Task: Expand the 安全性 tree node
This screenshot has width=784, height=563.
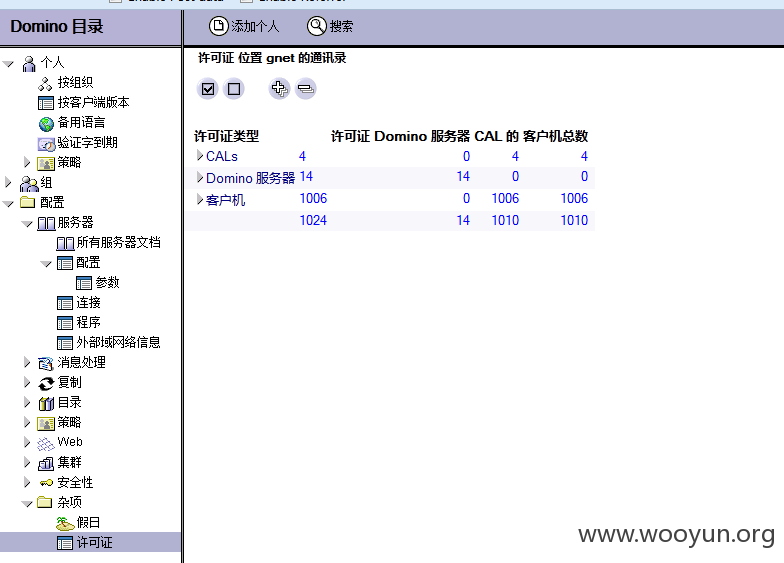Action: tap(28, 482)
